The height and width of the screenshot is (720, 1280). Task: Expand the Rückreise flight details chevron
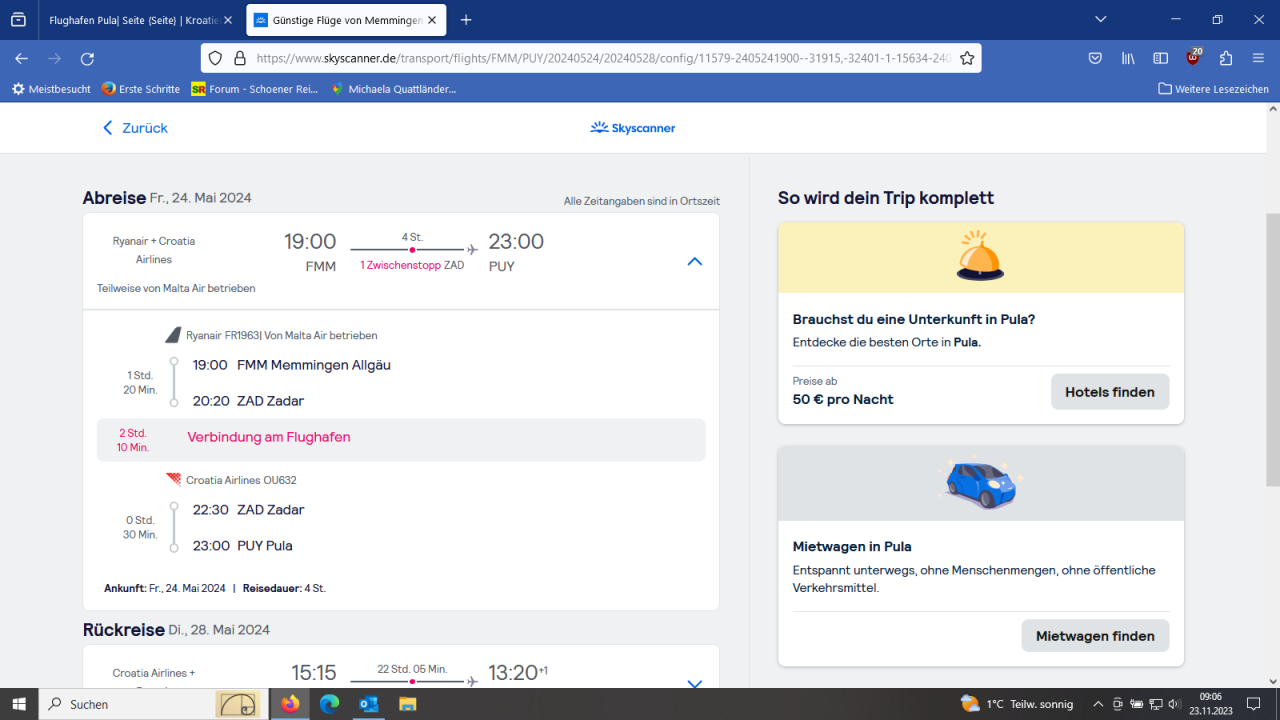[x=695, y=684]
